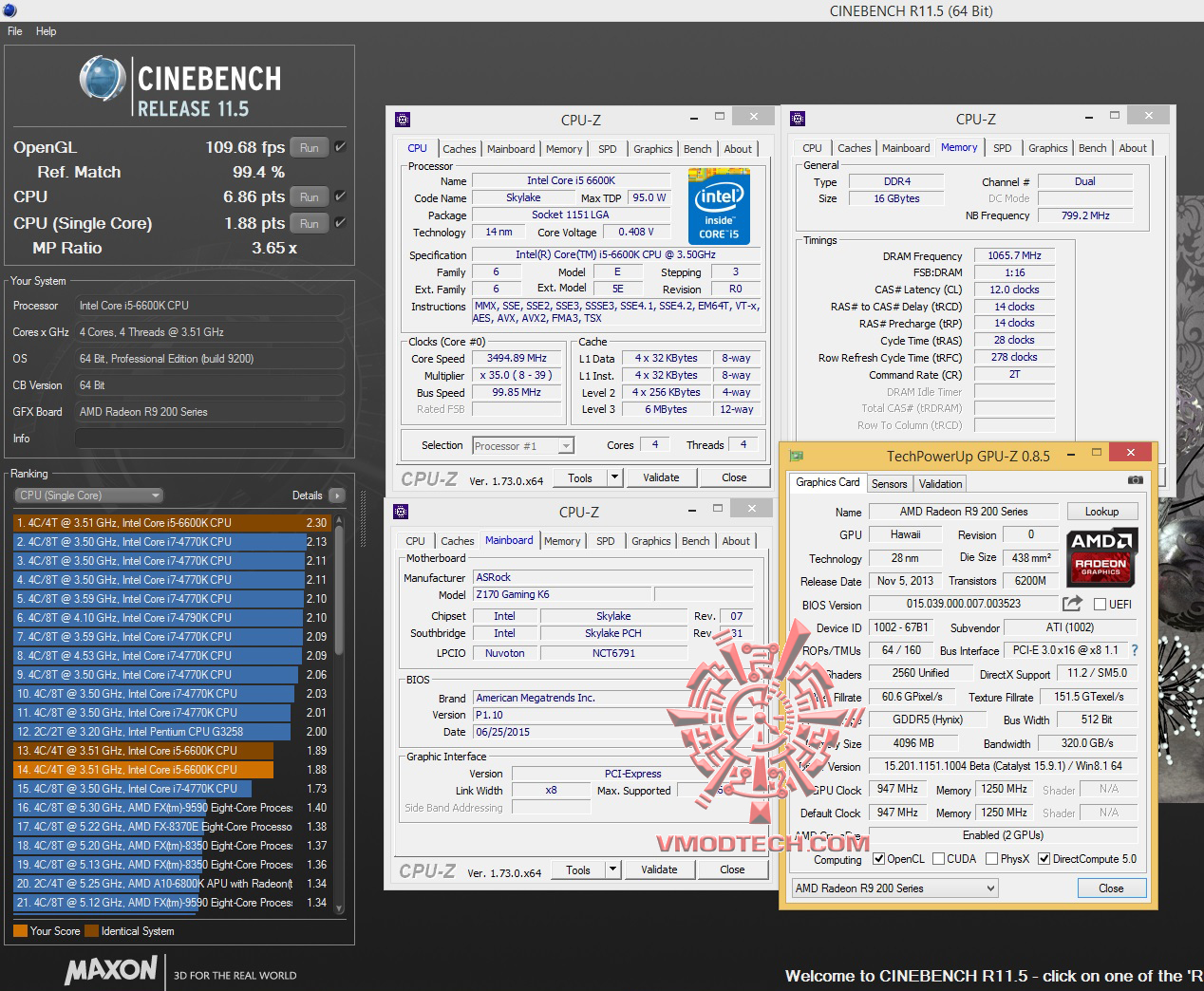1204x991 pixels.
Task: Click the GPU-Z screenshot camera icon
Action: [x=1135, y=481]
